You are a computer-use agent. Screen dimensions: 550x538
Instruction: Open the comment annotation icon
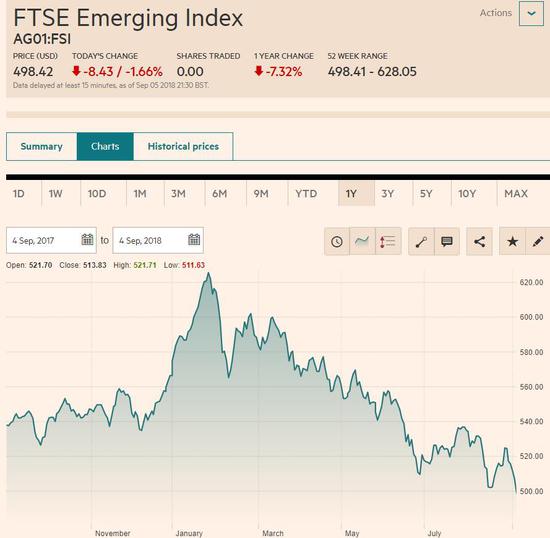pyautogui.click(x=447, y=241)
